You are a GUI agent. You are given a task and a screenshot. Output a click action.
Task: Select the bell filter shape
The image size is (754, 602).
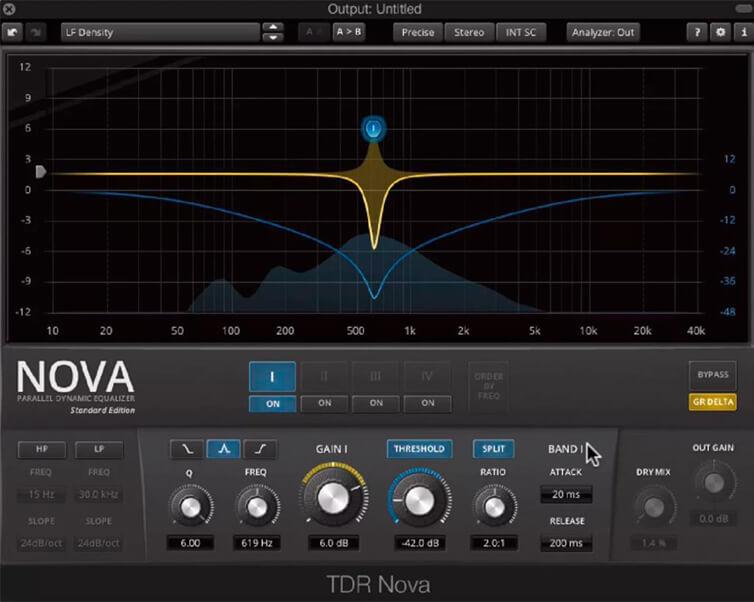224,449
